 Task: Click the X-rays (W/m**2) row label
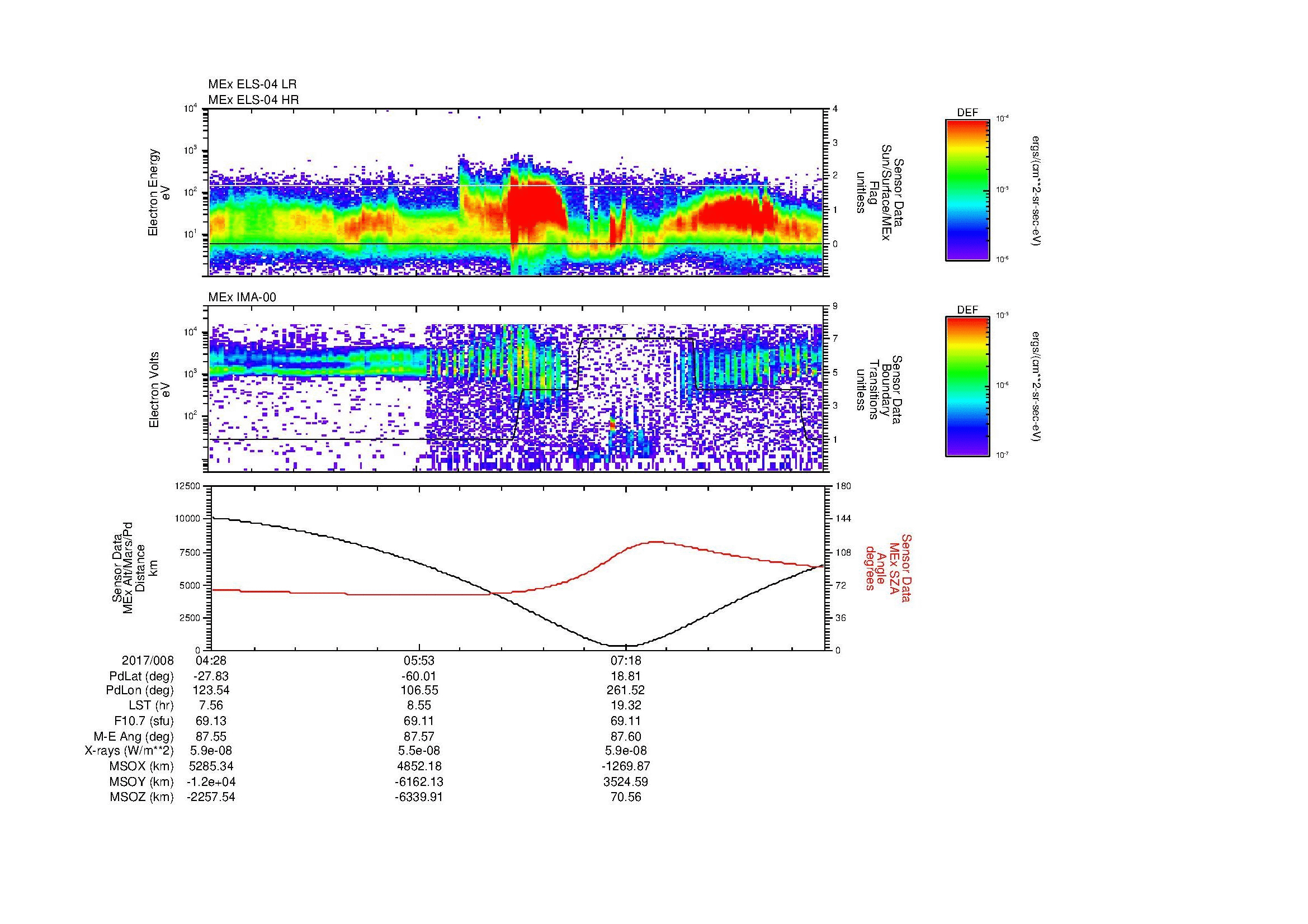click(x=129, y=751)
